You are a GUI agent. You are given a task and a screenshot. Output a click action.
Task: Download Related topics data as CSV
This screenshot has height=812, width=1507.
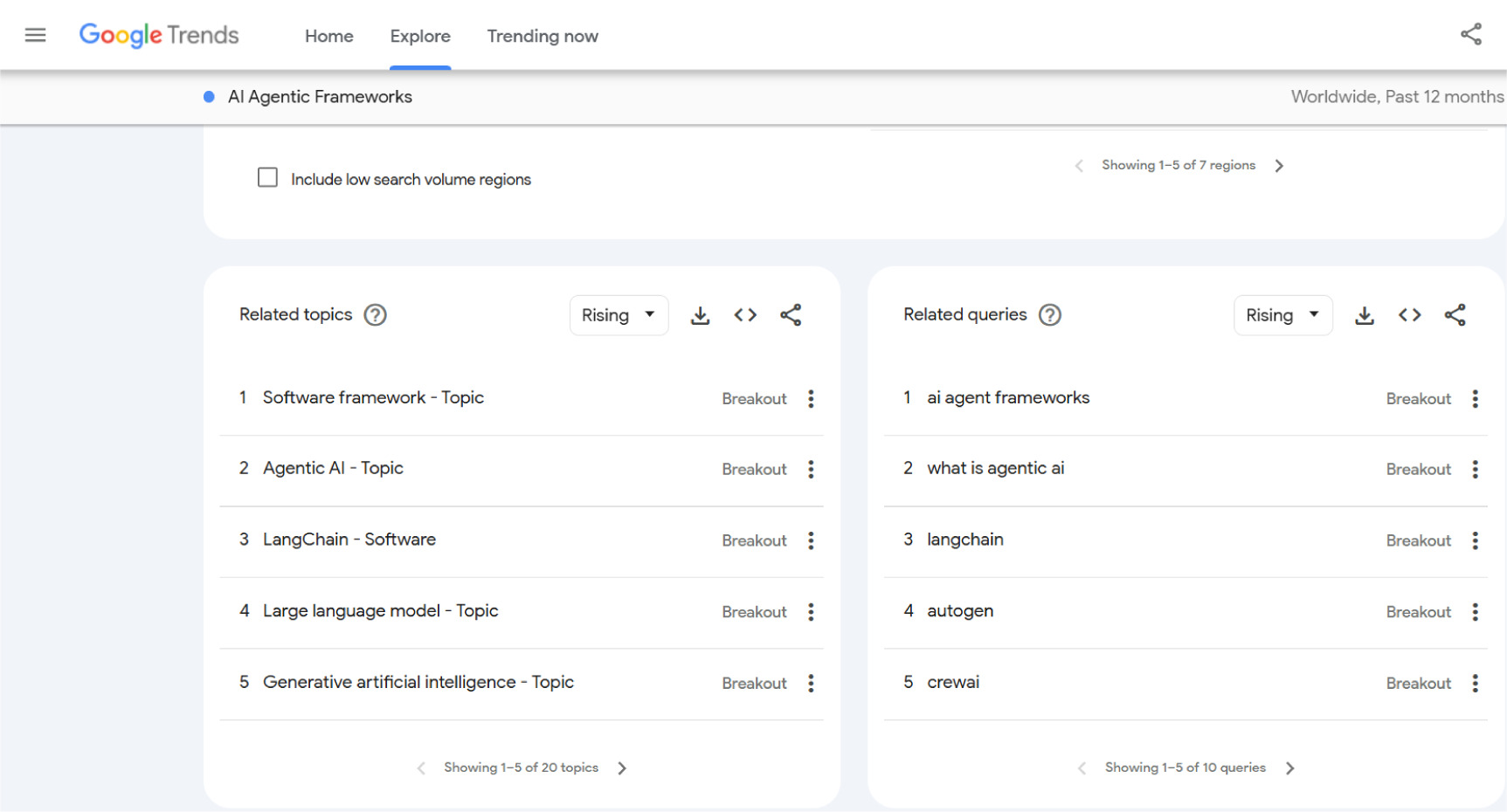coord(700,315)
